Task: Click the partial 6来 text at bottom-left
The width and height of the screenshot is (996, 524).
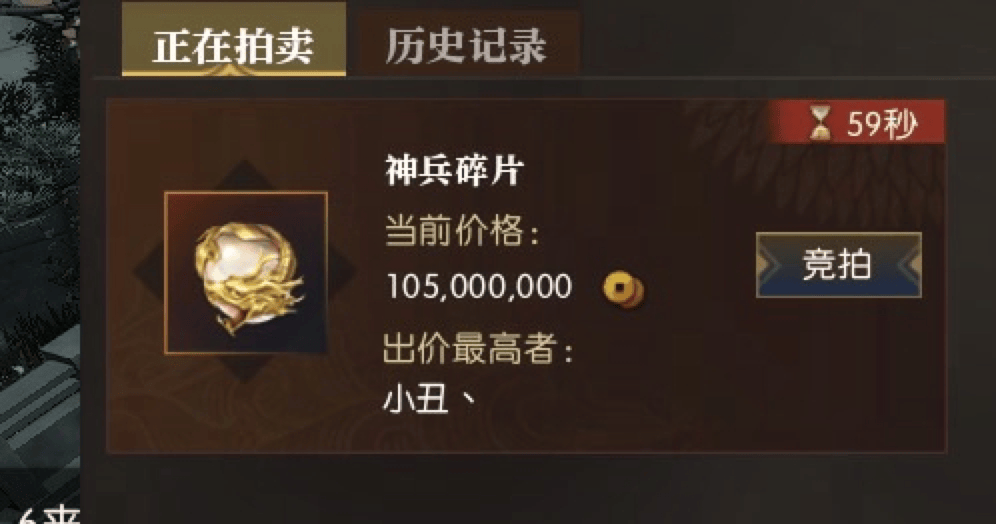Action: pyautogui.click(x=49, y=514)
